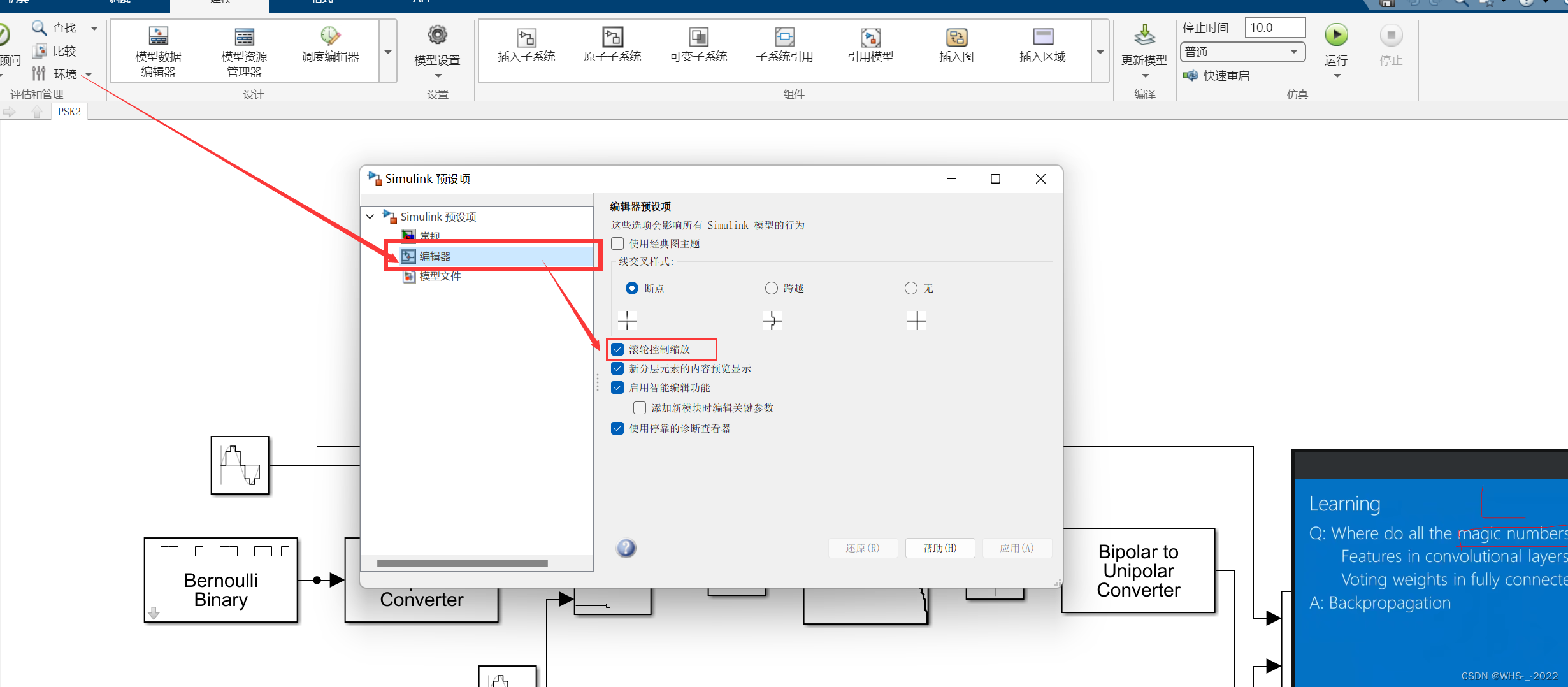
Task: Select the PSK2 model tab
Action: click(69, 112)
